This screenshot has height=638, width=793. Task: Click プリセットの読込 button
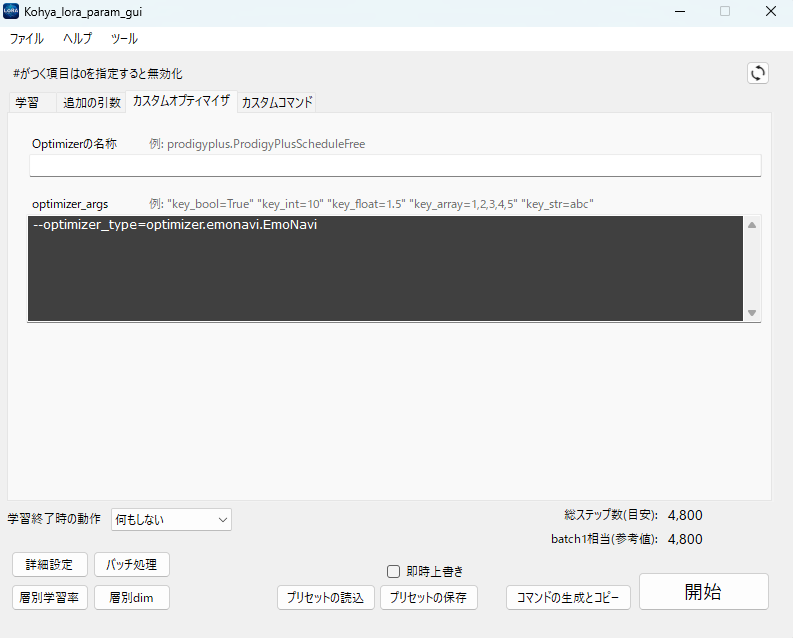point(326,598)
